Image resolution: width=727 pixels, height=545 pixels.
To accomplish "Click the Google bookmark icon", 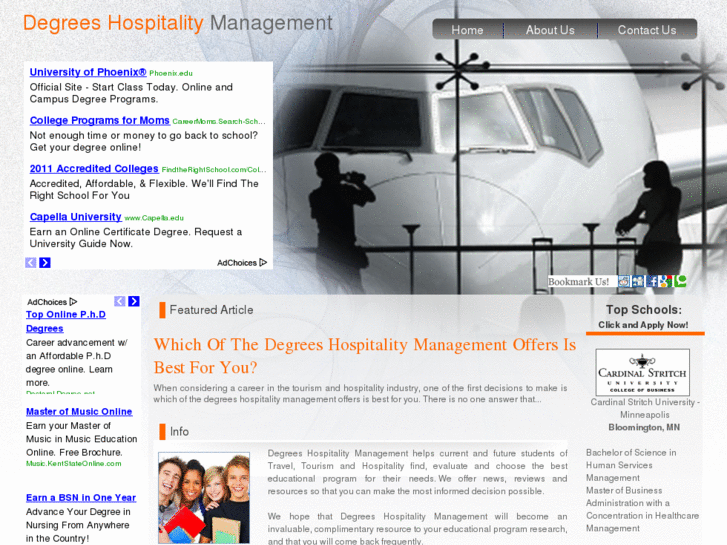I will pyautogui.click(x=666, y=281).
